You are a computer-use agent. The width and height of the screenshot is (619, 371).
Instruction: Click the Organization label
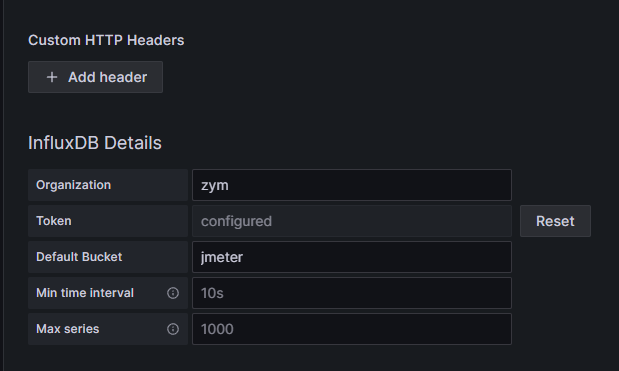[x=73, y=185]
